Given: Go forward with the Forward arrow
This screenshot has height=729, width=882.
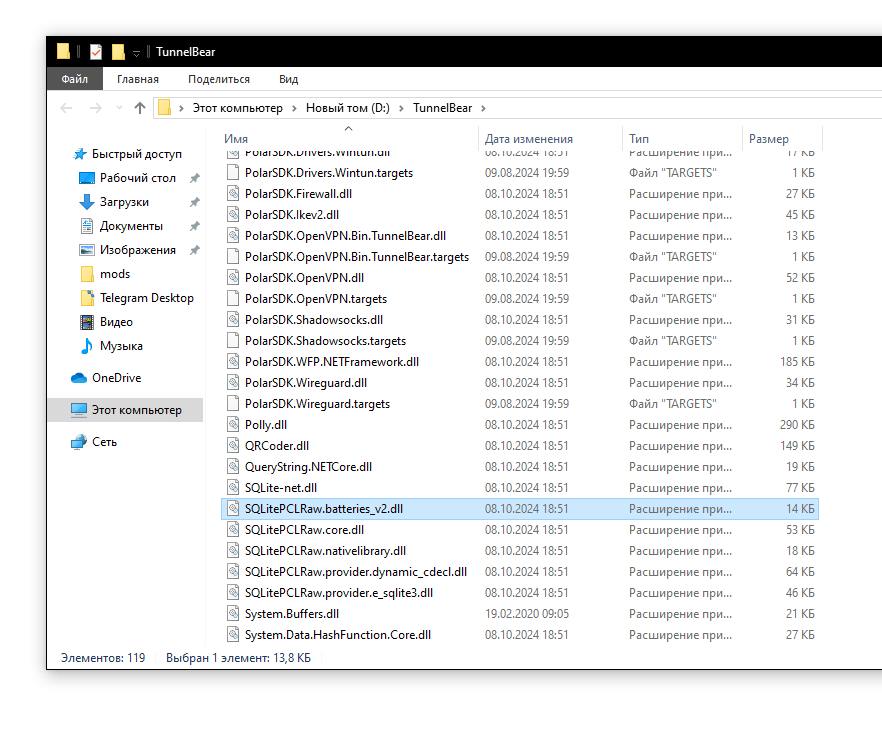Looking at the screenshot, I should click(96, 108).
